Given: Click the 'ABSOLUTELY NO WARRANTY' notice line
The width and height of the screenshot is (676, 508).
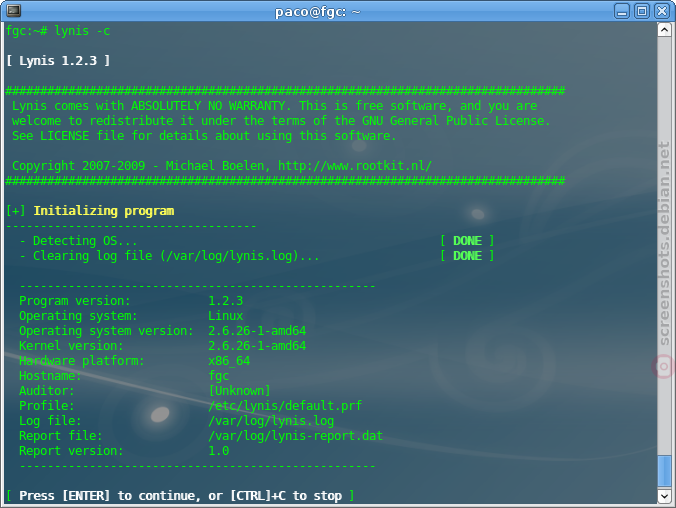Looking at the screenshot, I should pyautogui.click(x=275, y=106).
